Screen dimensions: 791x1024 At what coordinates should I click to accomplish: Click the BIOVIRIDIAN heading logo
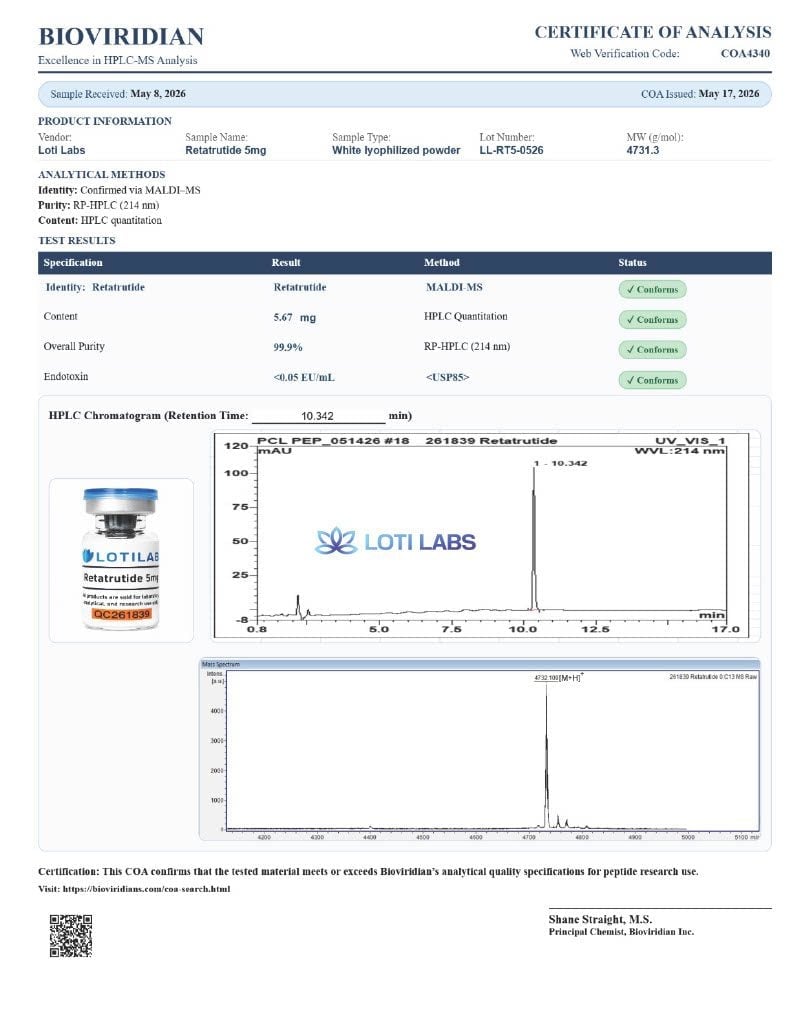click(121, 36)
